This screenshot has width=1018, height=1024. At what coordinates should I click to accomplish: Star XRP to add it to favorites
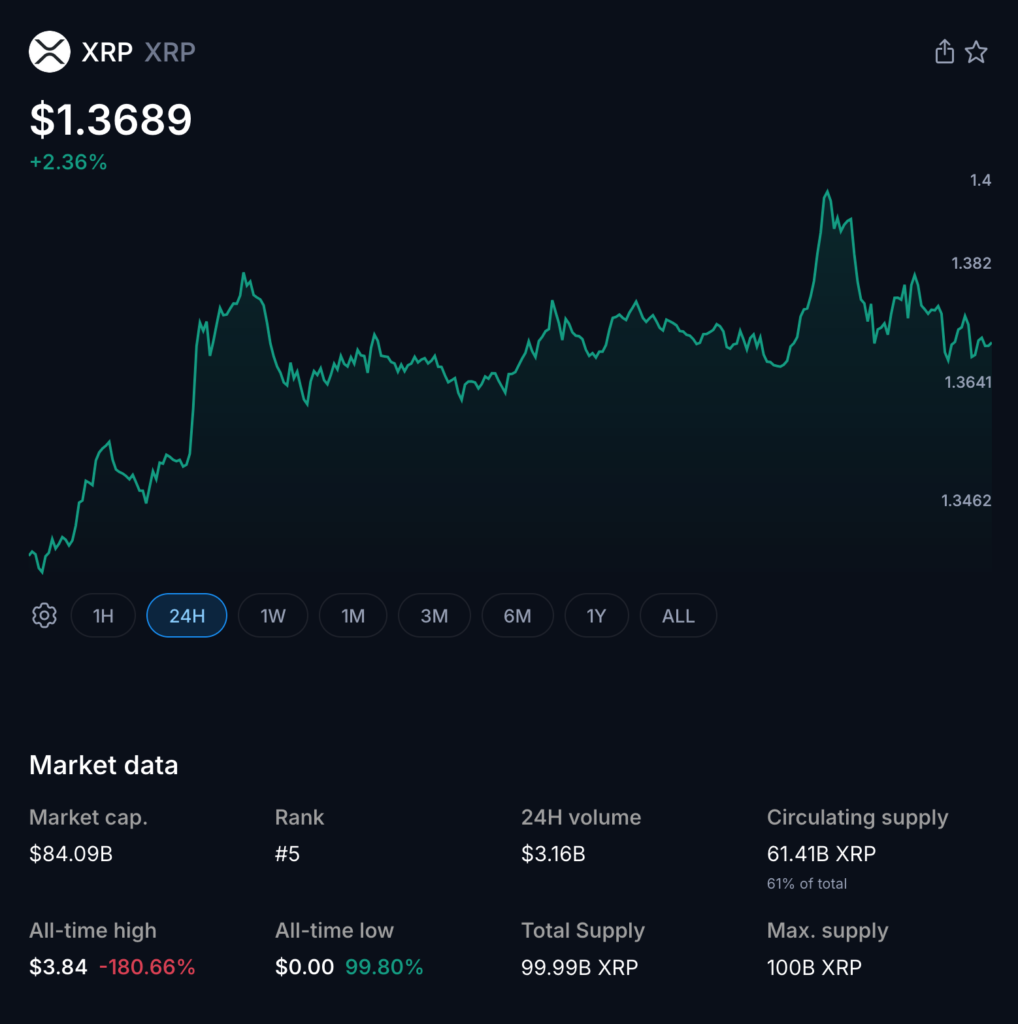(x=976, y=52)
